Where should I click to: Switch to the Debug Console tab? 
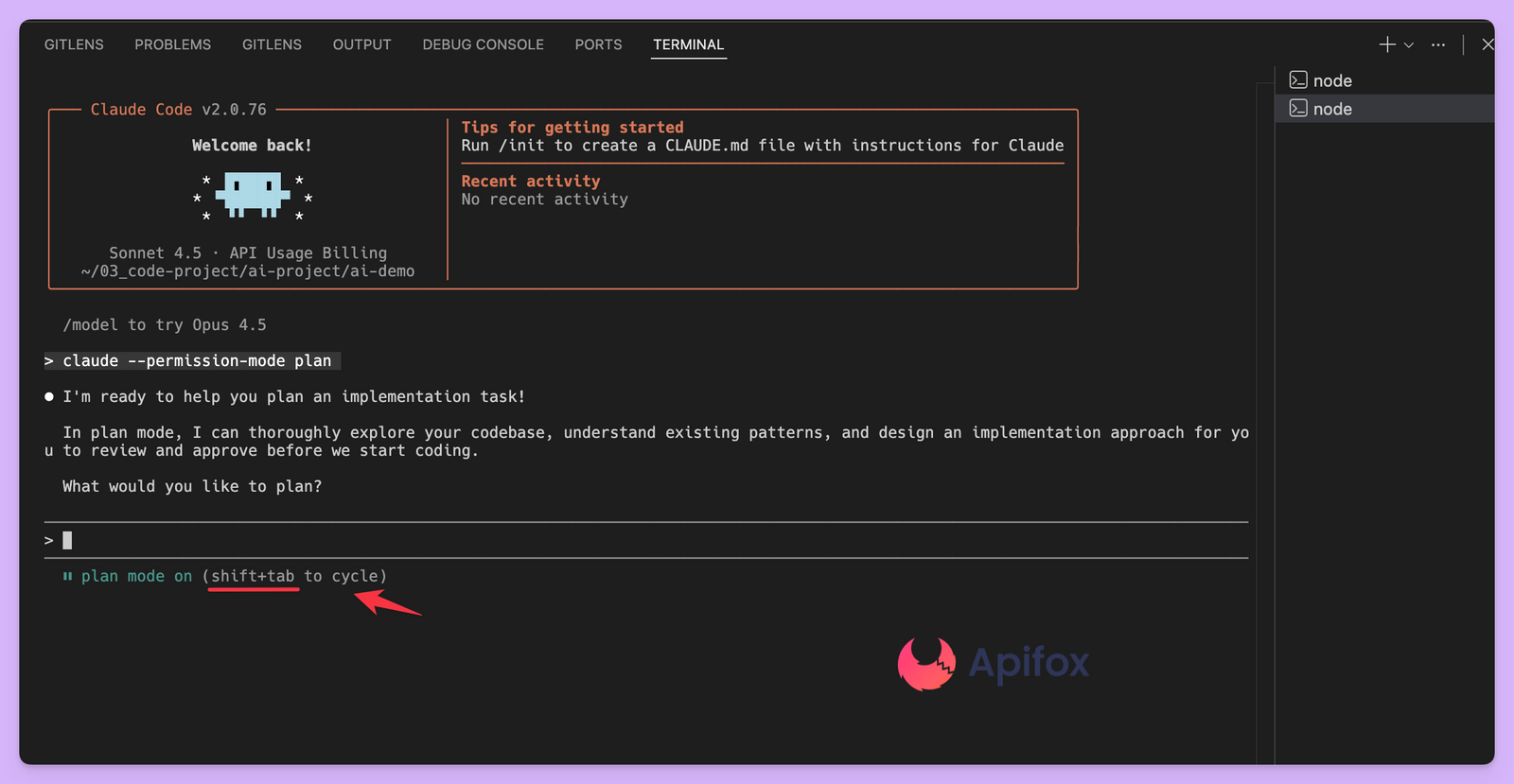[483, 44]
